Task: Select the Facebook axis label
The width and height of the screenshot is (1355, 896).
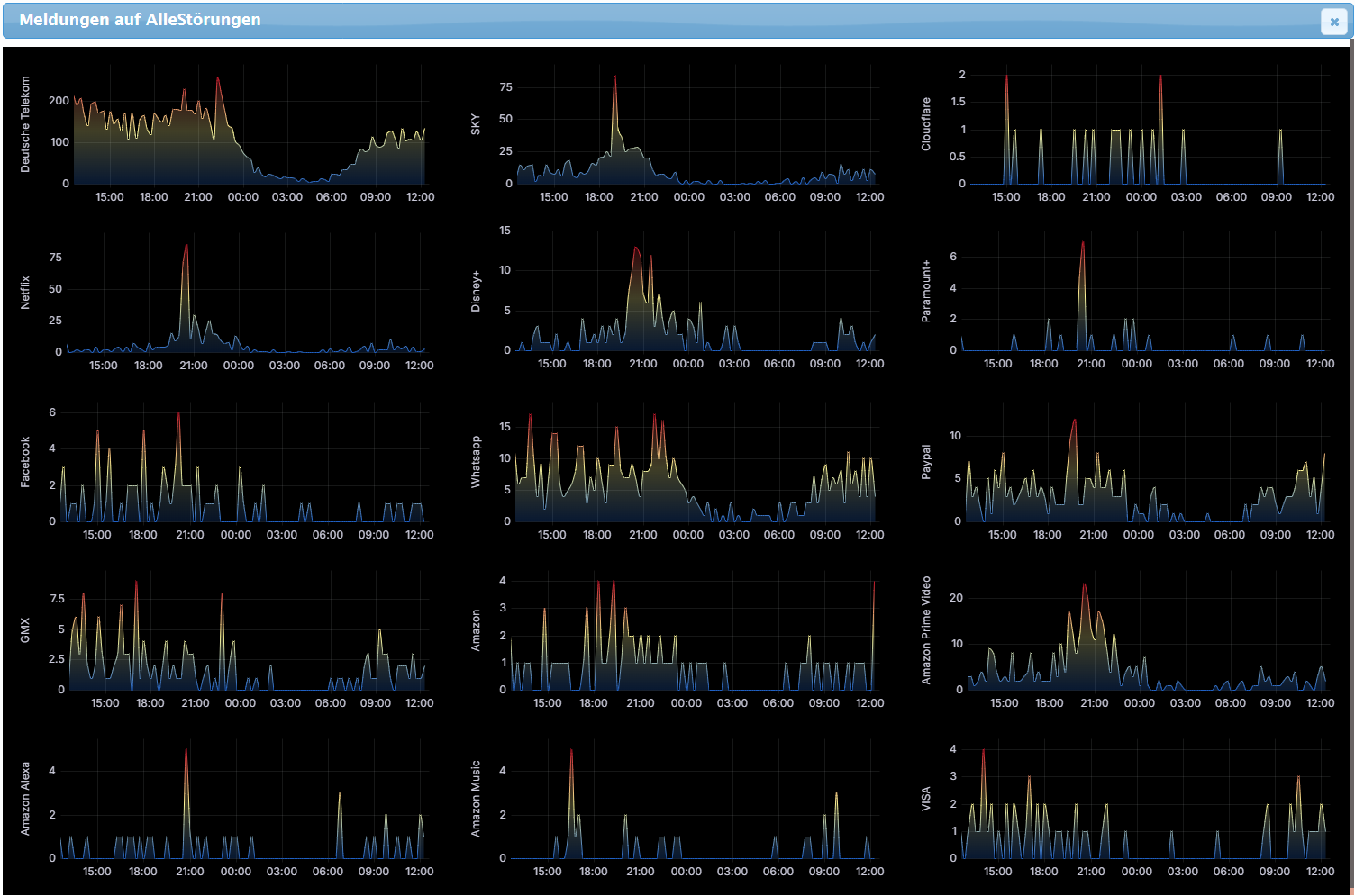Action: [x=25, y=462]
